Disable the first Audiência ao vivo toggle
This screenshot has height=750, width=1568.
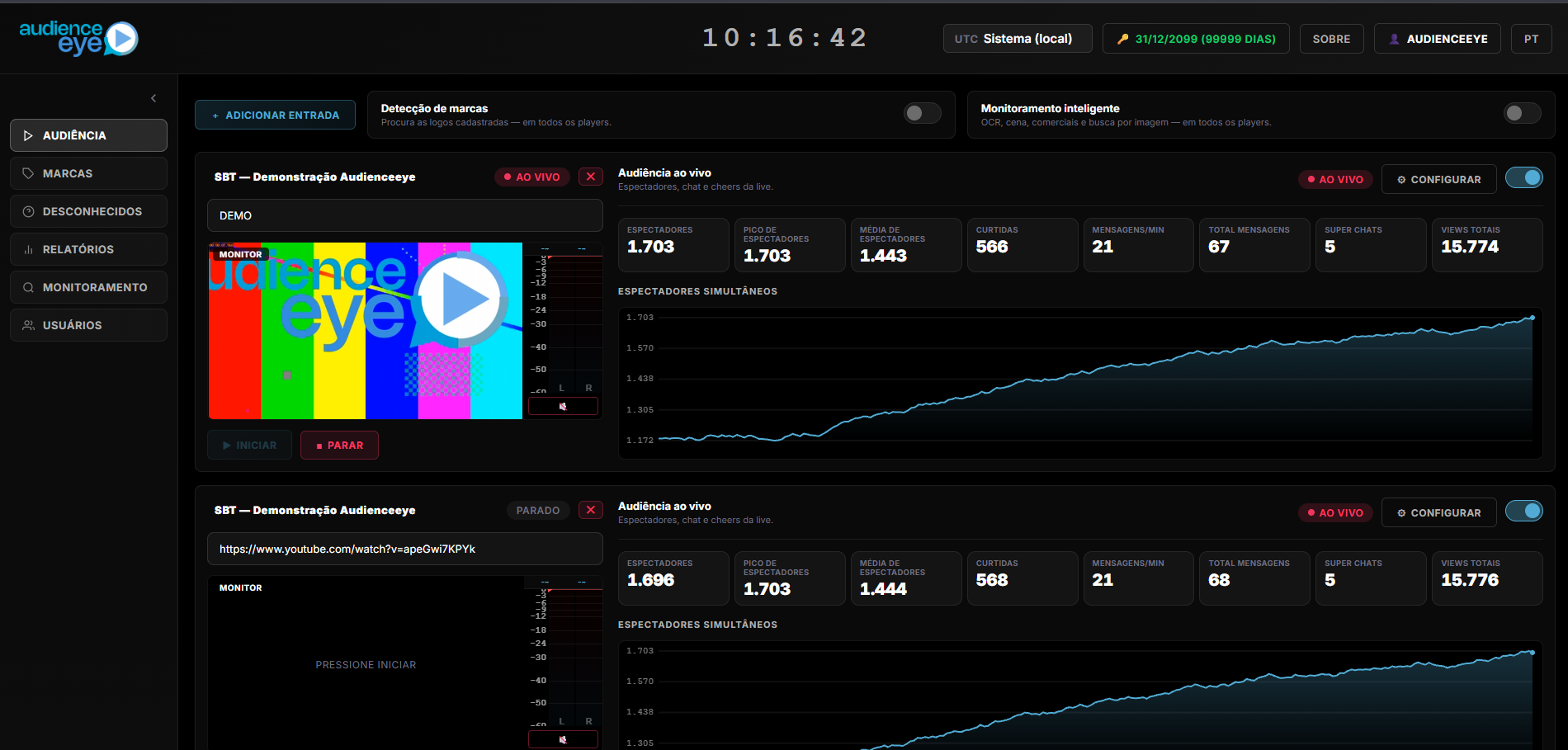click(1523, 177)
